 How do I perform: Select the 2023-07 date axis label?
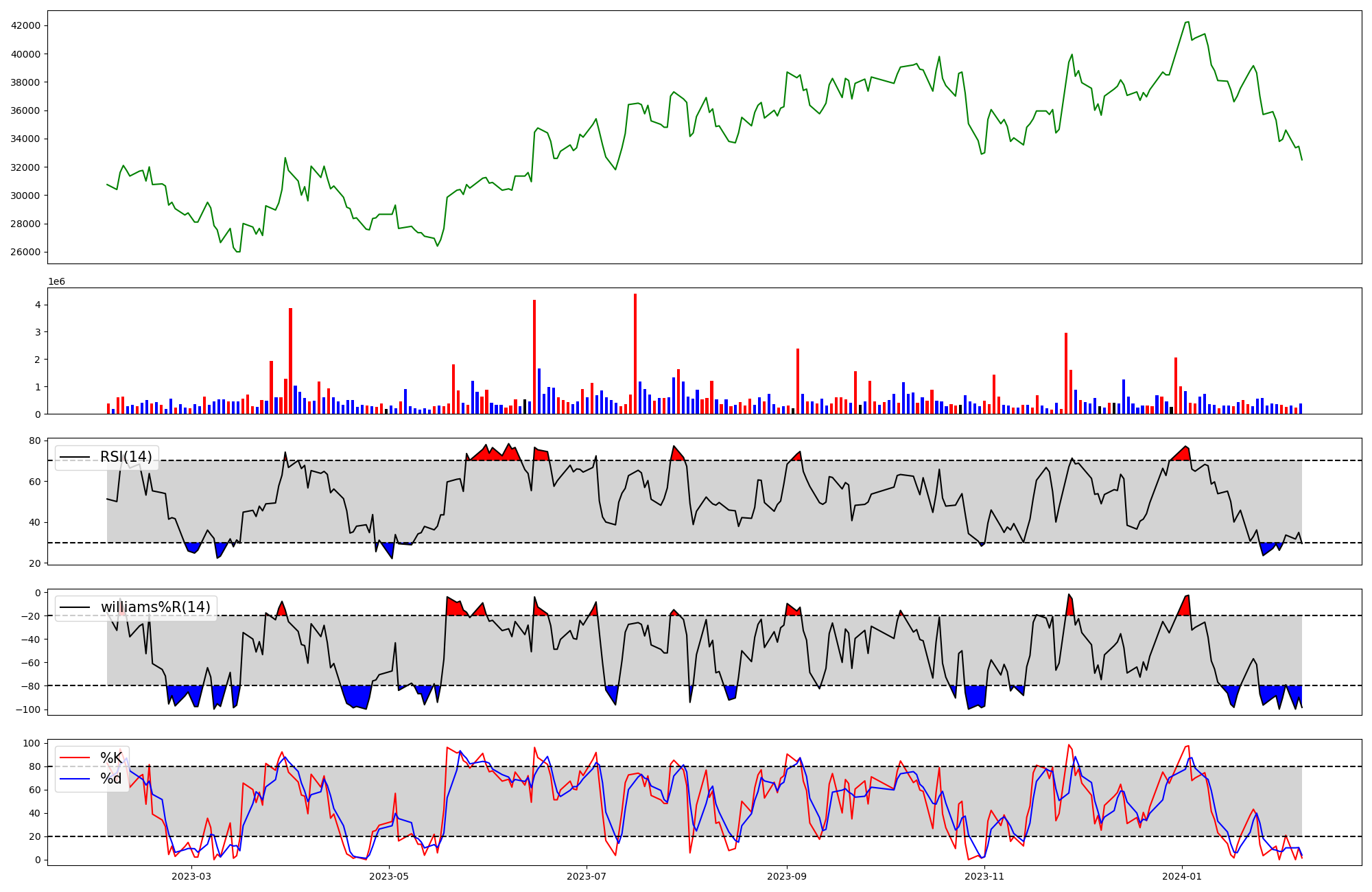(587, 876)
